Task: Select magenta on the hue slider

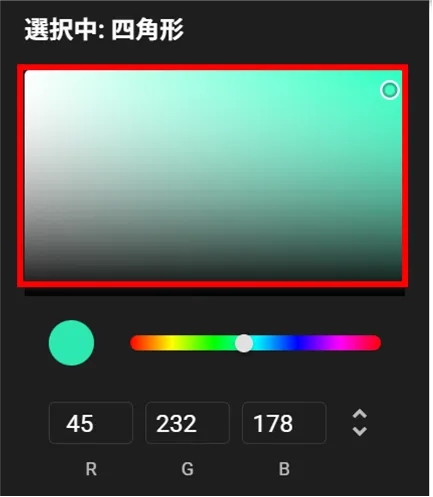Action: (x=338, y=343)
